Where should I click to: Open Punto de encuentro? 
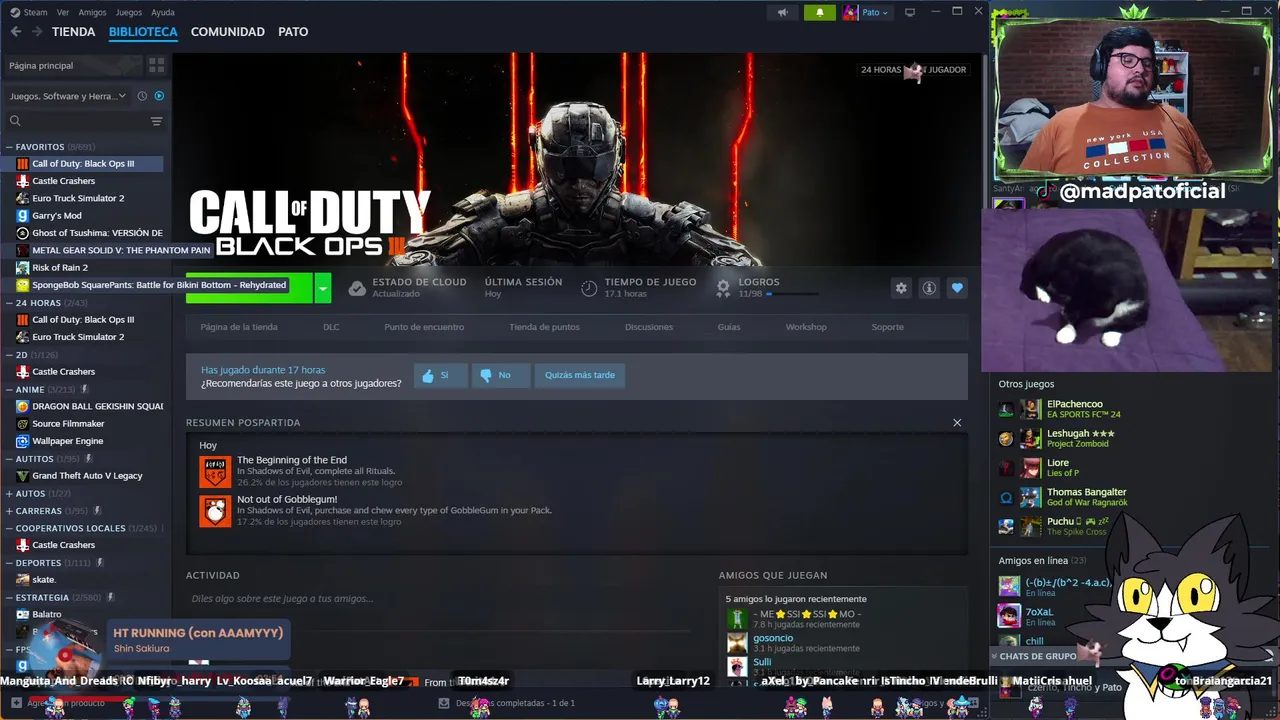click(x=424, y=327)
